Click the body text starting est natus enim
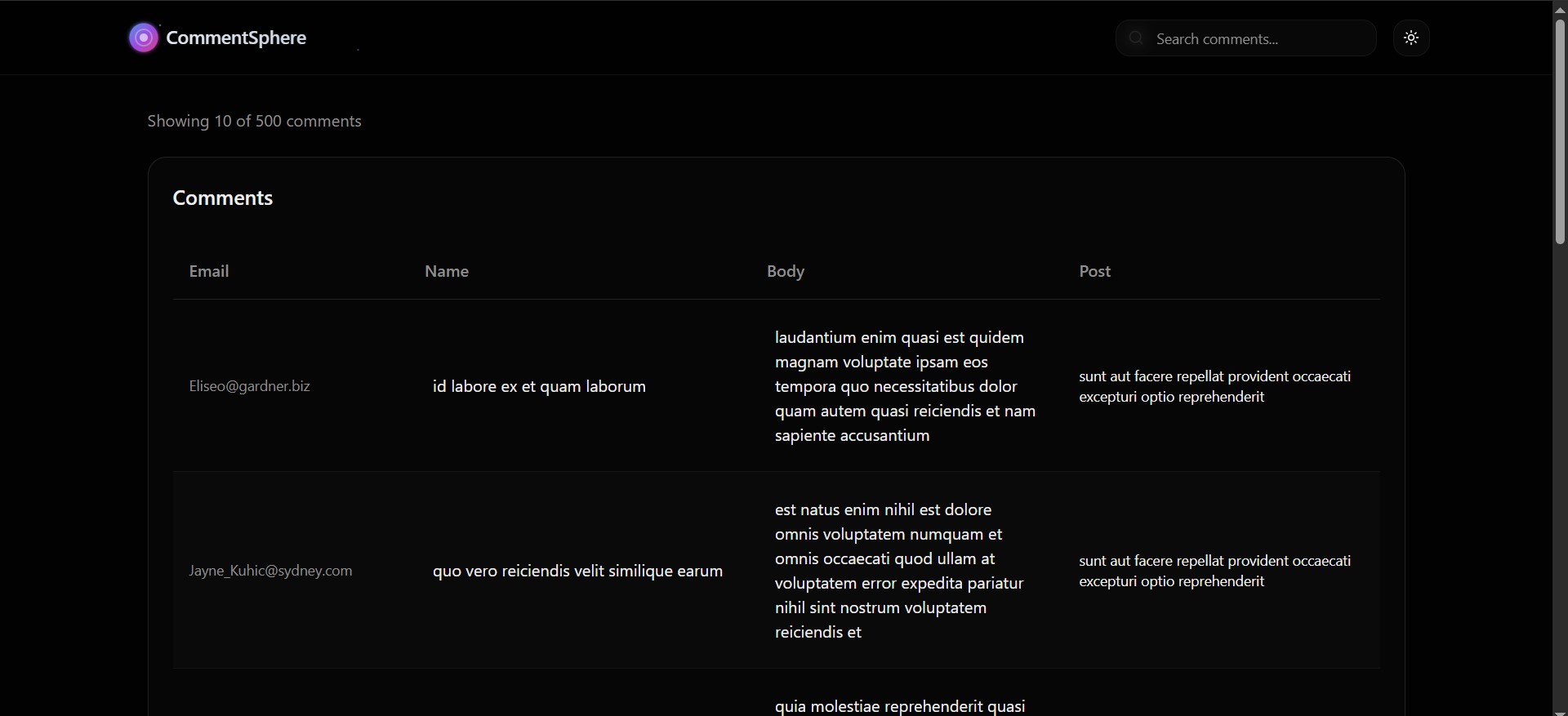The width and height of the screenshot is (1568, 716). [899, 571]
